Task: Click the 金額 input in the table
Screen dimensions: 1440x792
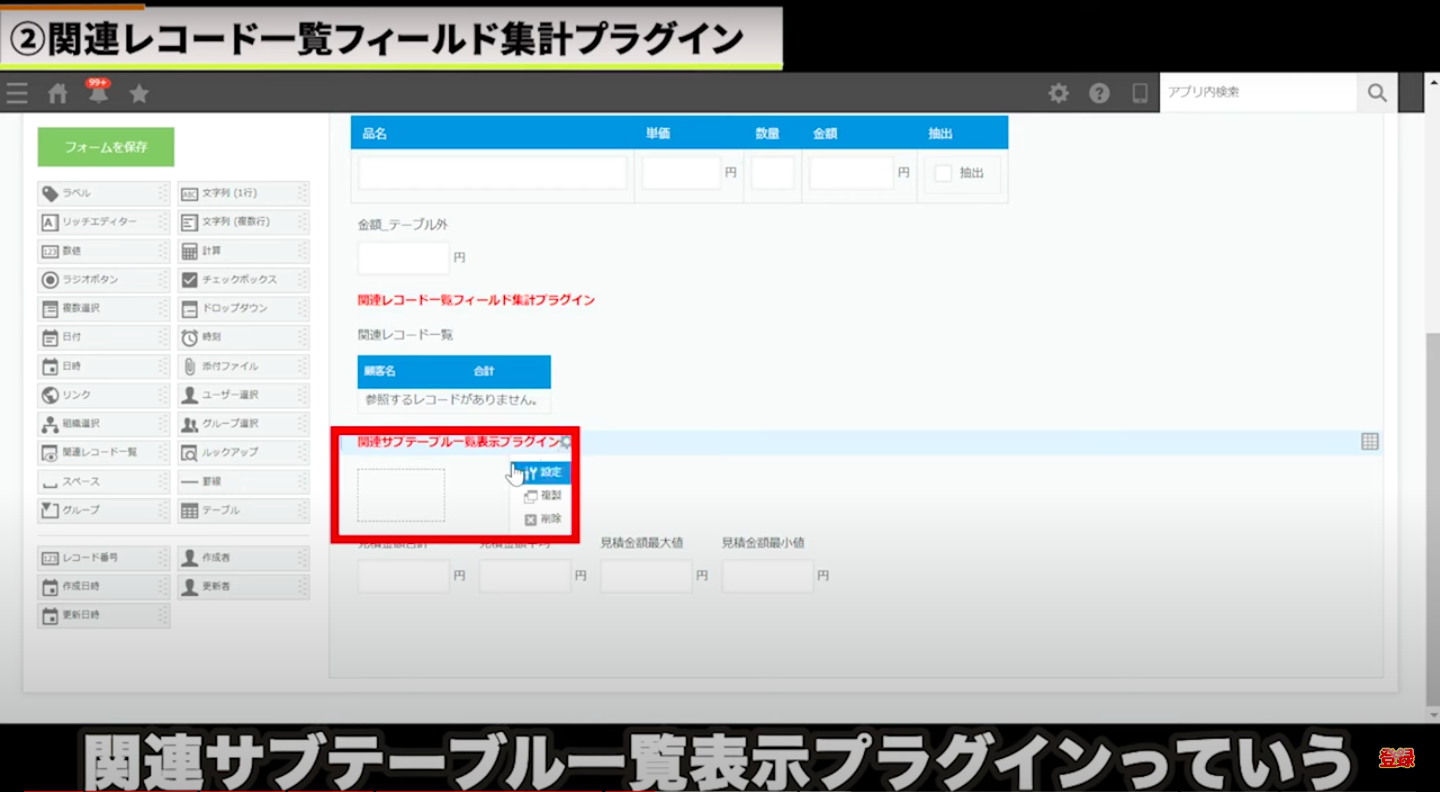Action: [851, 173]
